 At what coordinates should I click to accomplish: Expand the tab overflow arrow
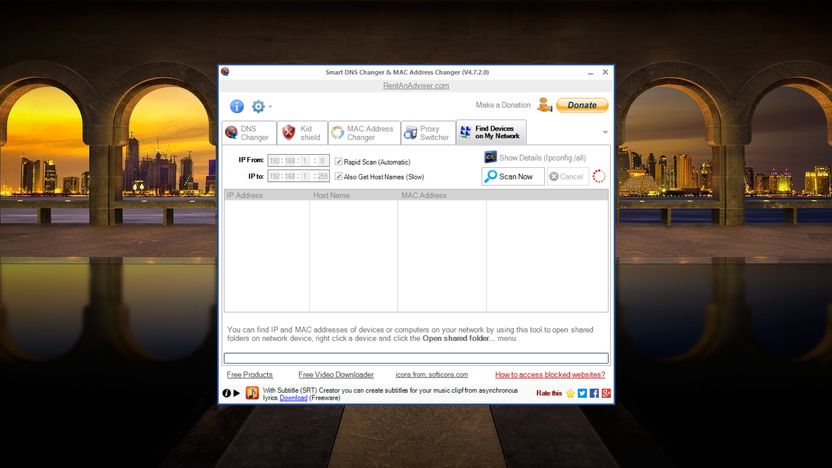[605, 132]
